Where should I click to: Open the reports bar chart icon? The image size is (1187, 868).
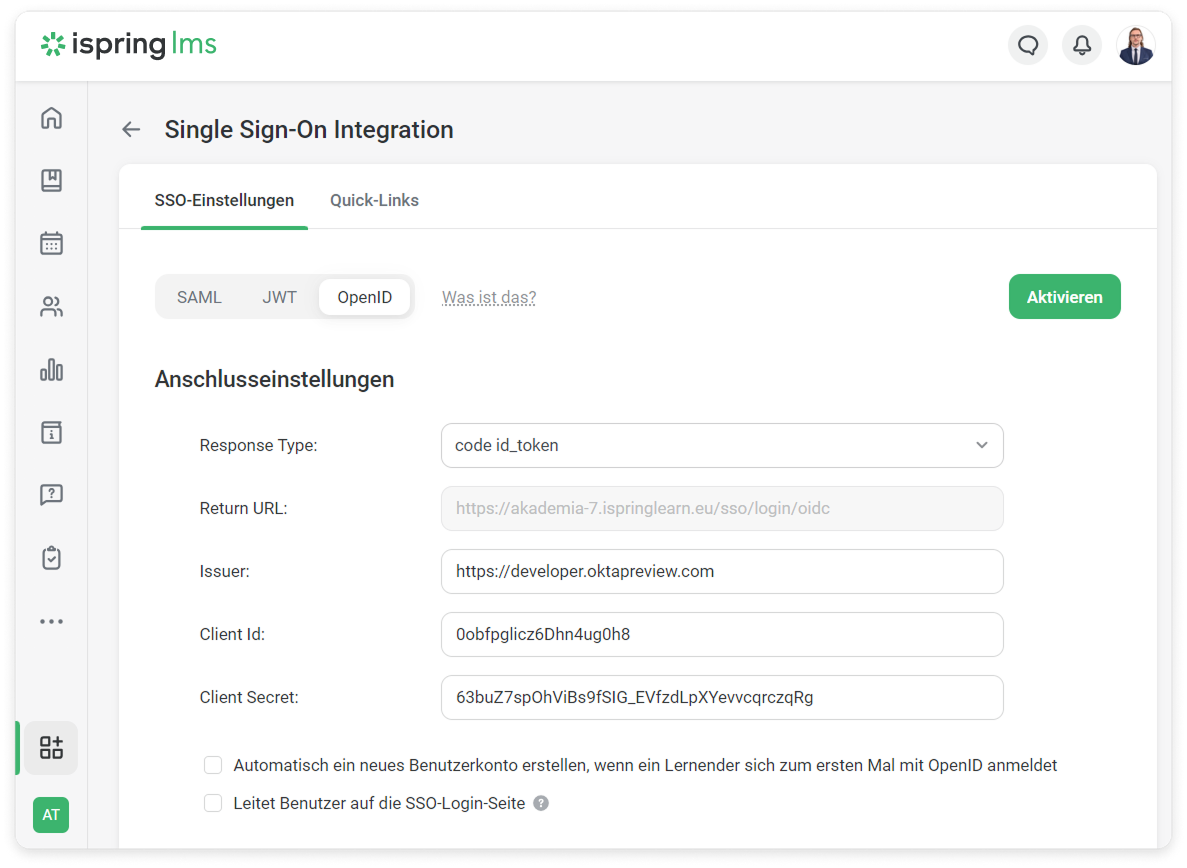51,370
